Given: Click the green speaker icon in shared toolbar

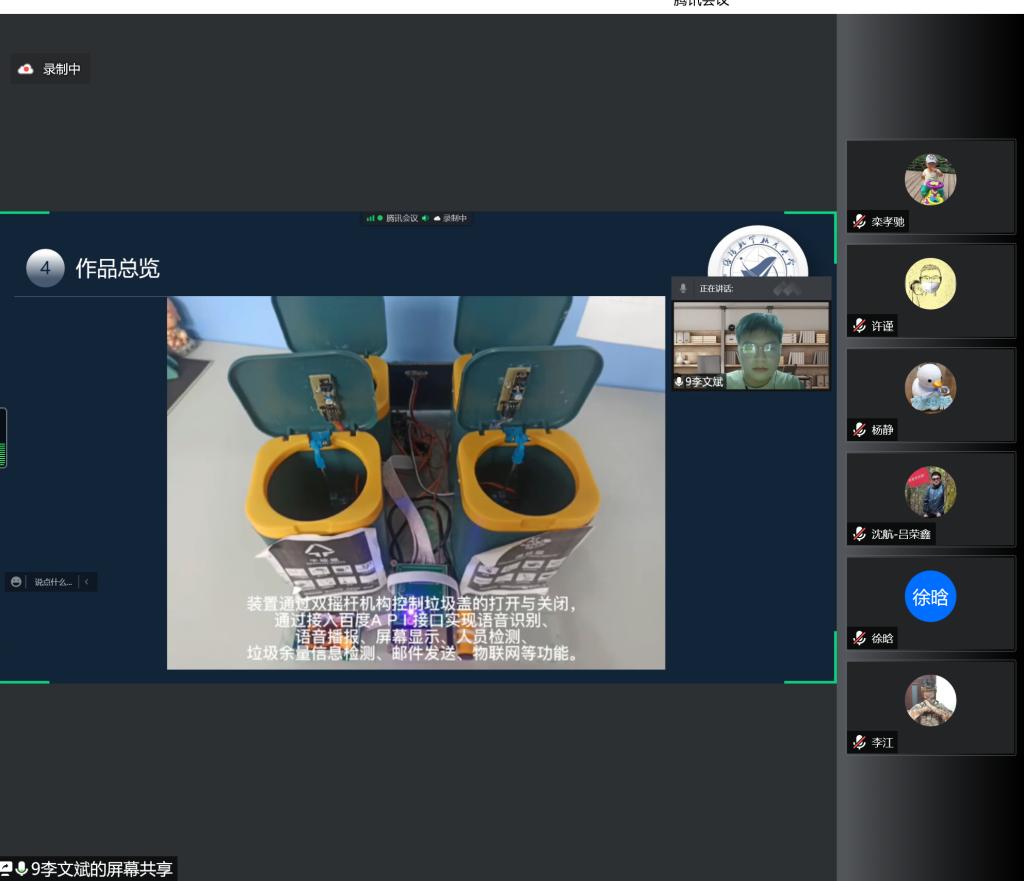Looking at the screenshot, I should pyautogui.click(x=425, y=218).
